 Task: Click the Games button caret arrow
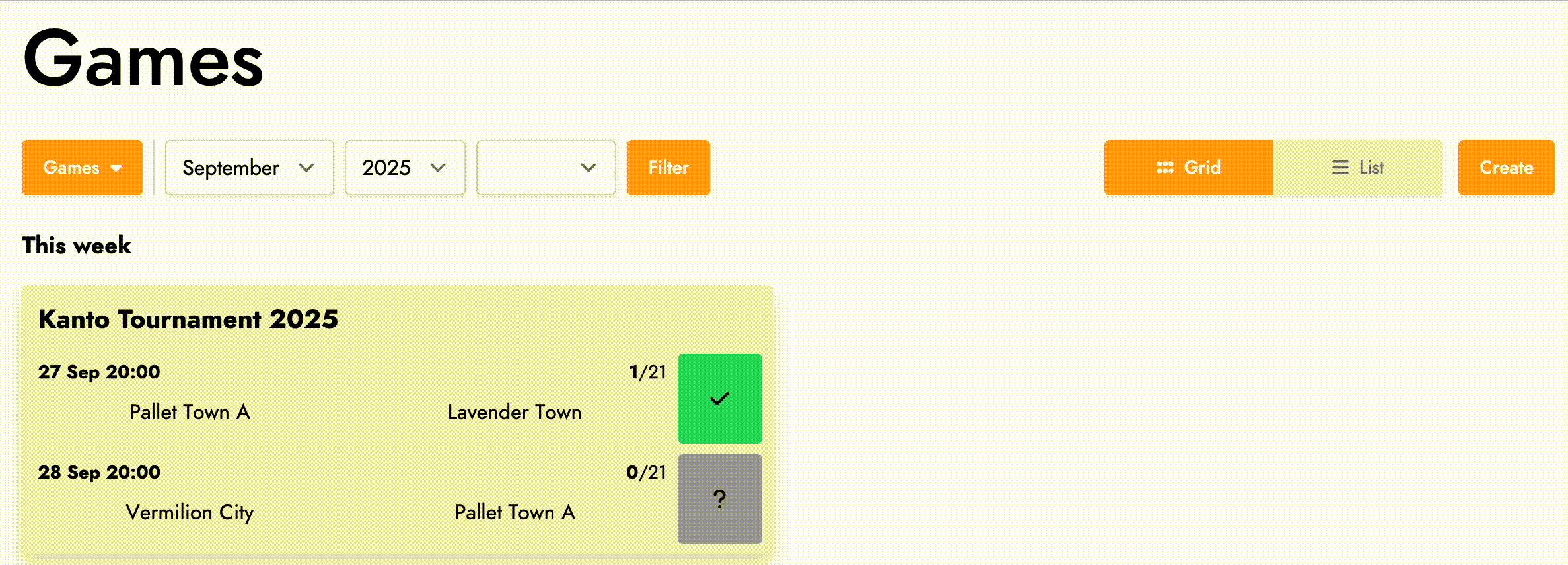(x=116, y=168)
